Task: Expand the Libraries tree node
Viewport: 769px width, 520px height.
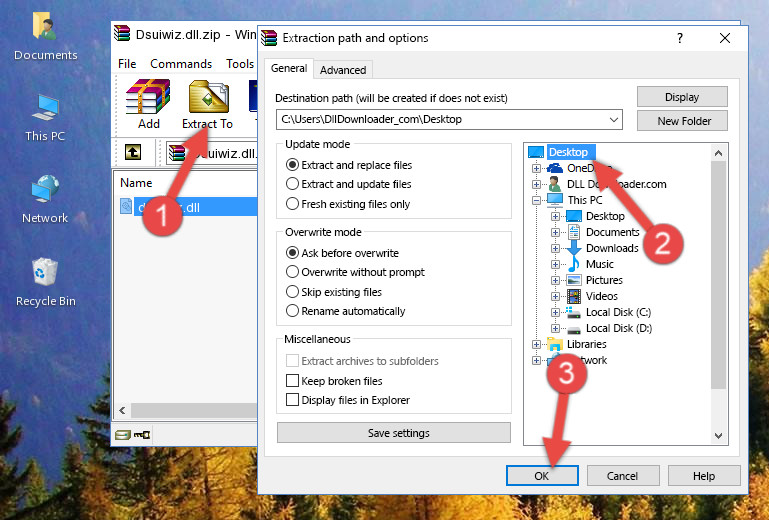Action: tap(536, 344)
